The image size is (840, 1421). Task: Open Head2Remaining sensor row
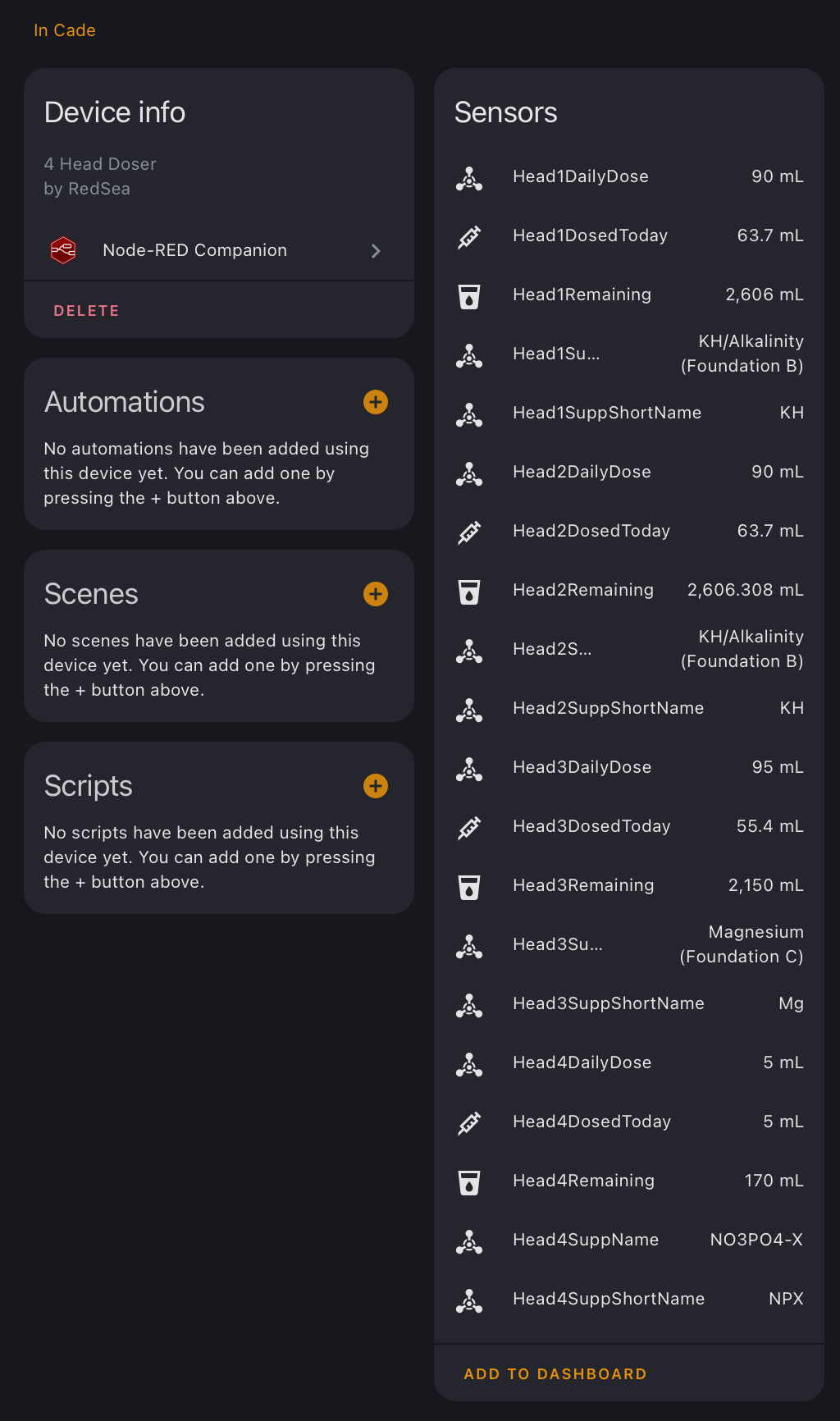[629, 591]
